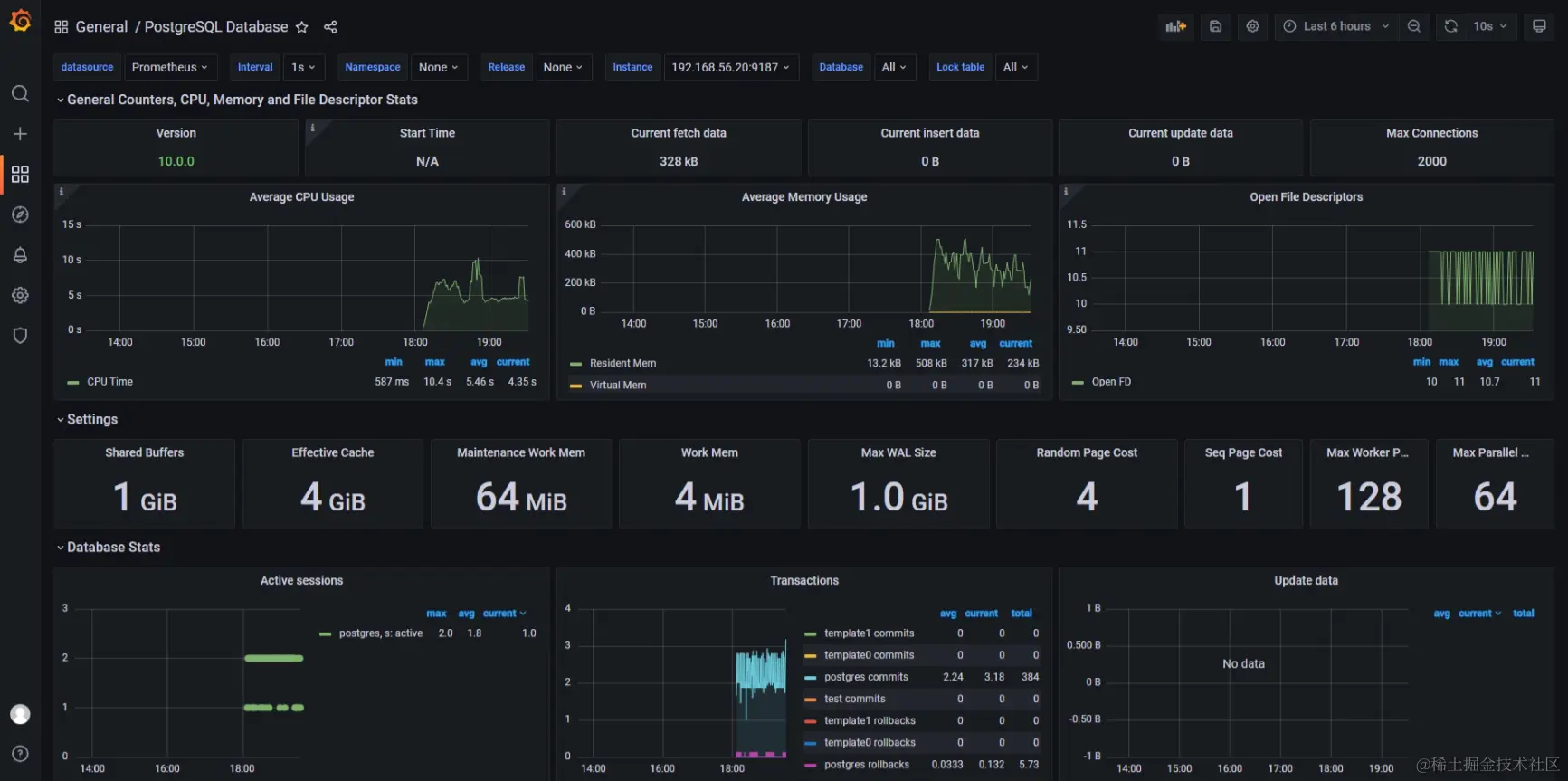The image size is (1568, 781).
Task: Click the Average CPU Usage panel title
Action: click(301, 196)
